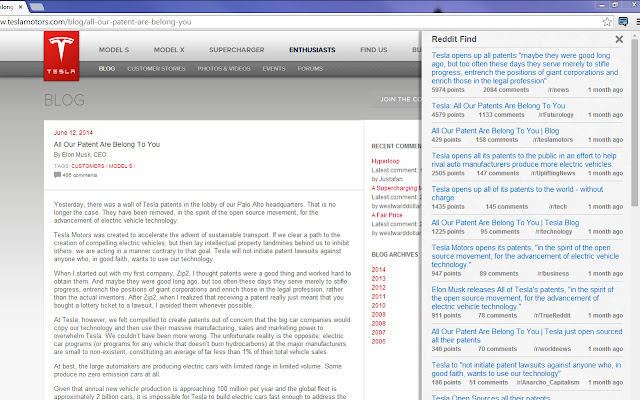
Task: Open 'Tesla: All Our Patents Are Belong To You'
Action: pyautogui.click(x=498, y=106)
